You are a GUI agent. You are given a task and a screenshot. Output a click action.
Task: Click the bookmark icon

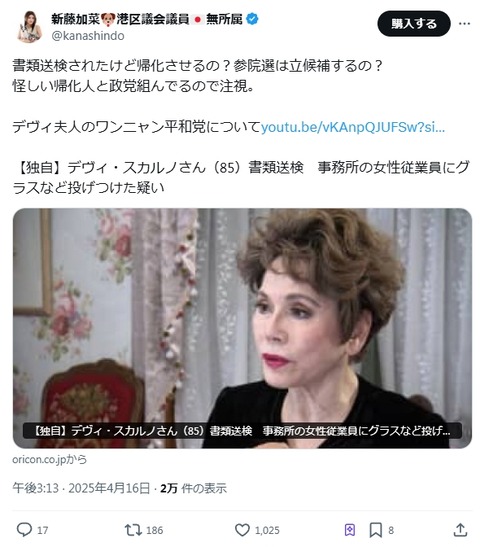pos(376,530)
